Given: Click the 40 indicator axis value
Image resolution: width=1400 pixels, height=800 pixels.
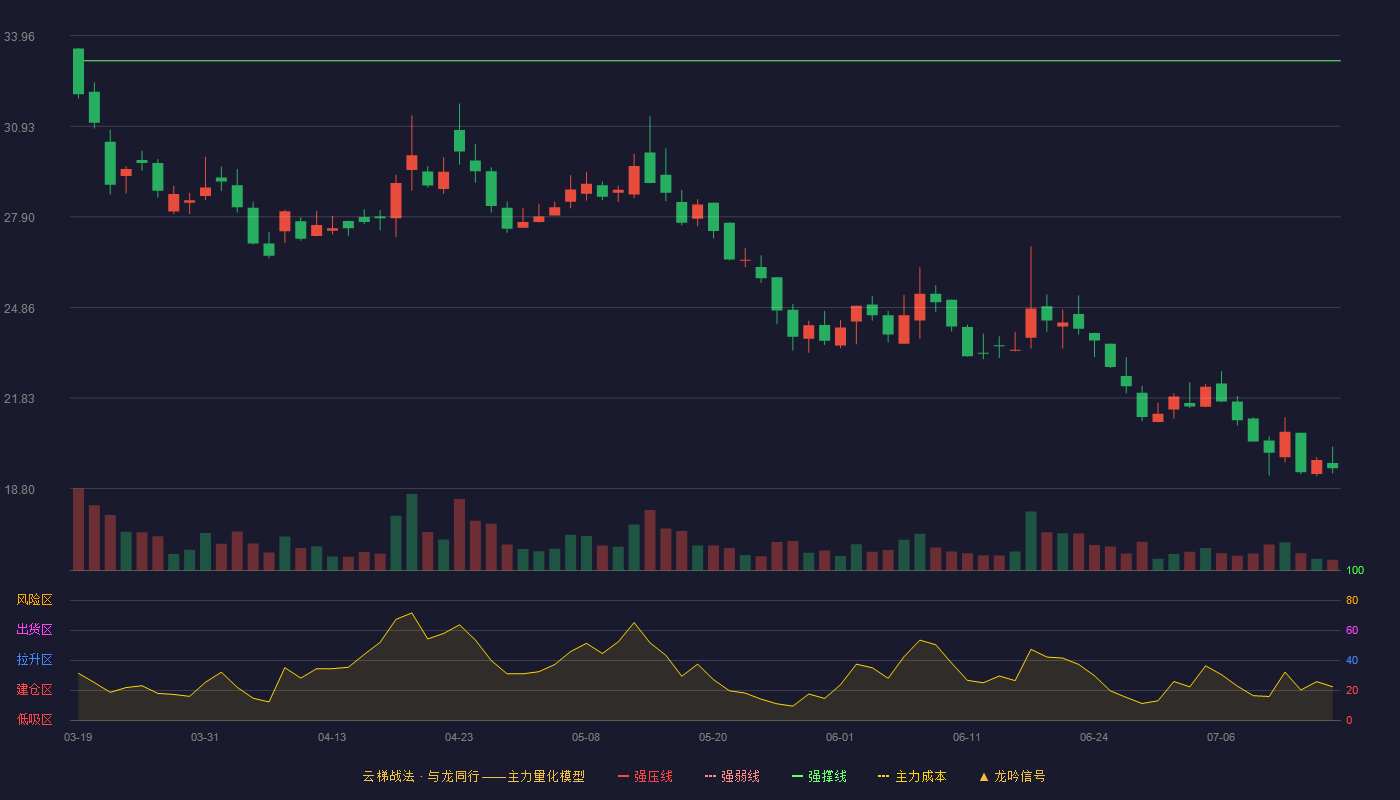Looking at the screenshot, I should click(1352, 661).
